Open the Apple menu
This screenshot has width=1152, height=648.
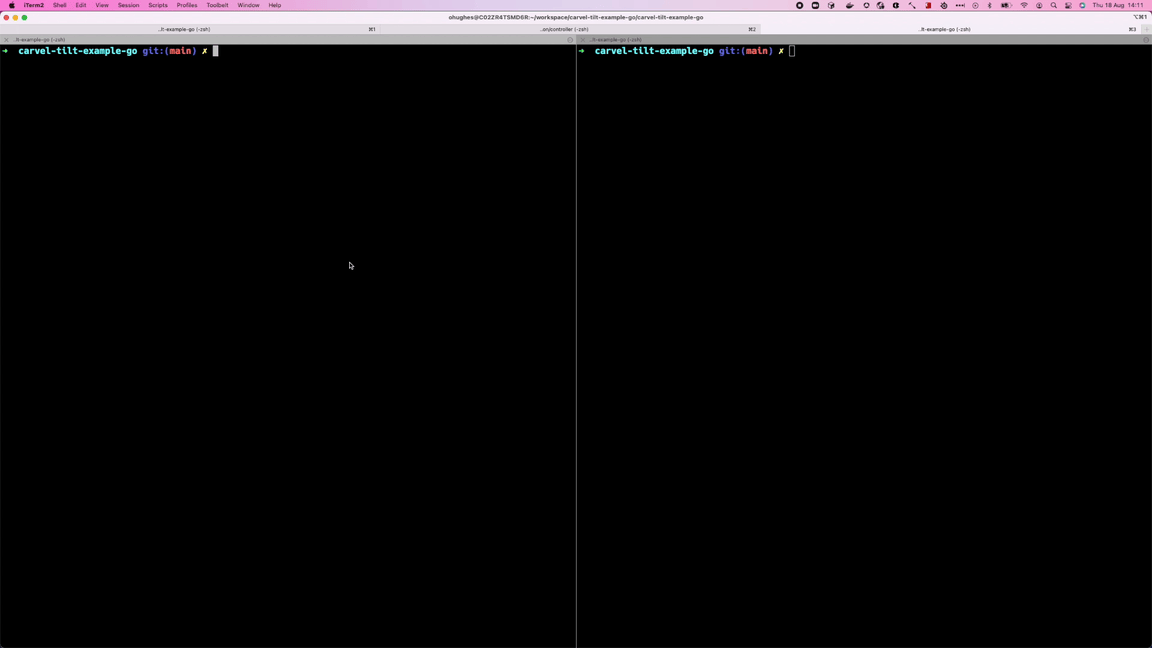(x=12, y=5)
